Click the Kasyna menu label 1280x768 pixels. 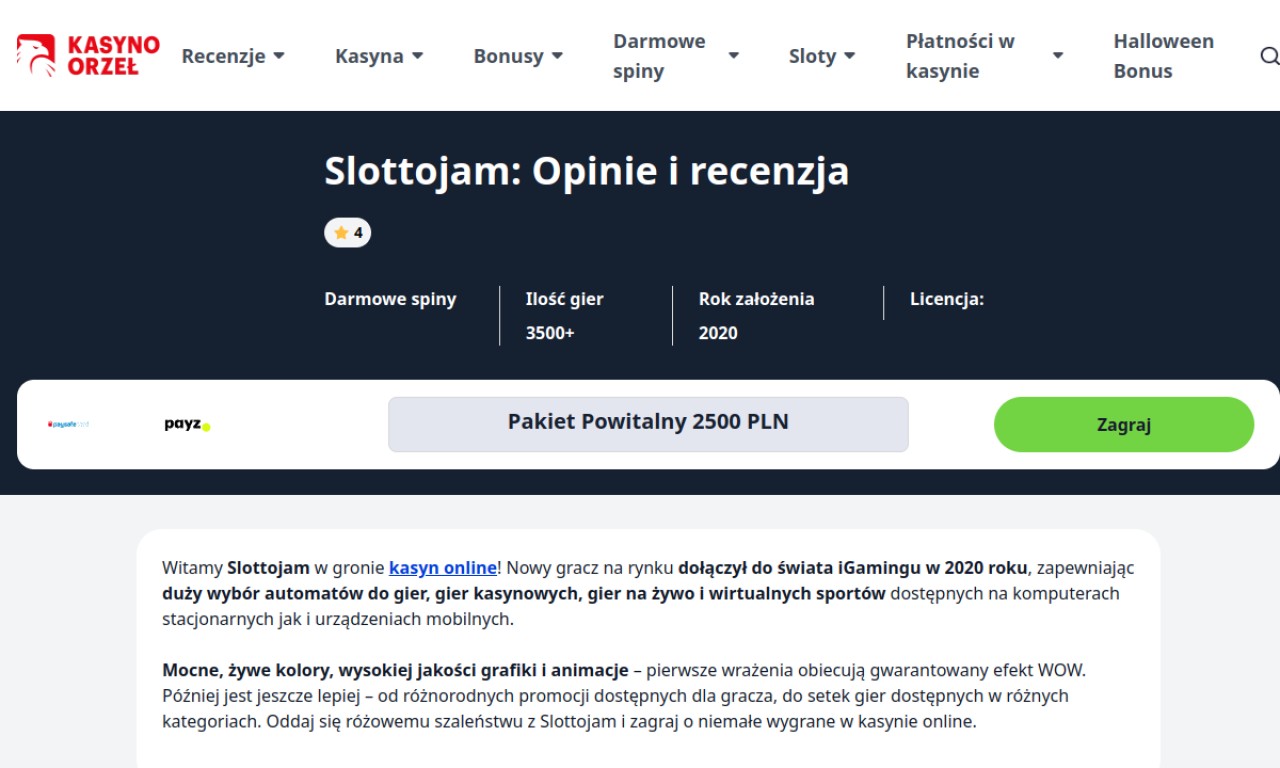pos(369,56)
